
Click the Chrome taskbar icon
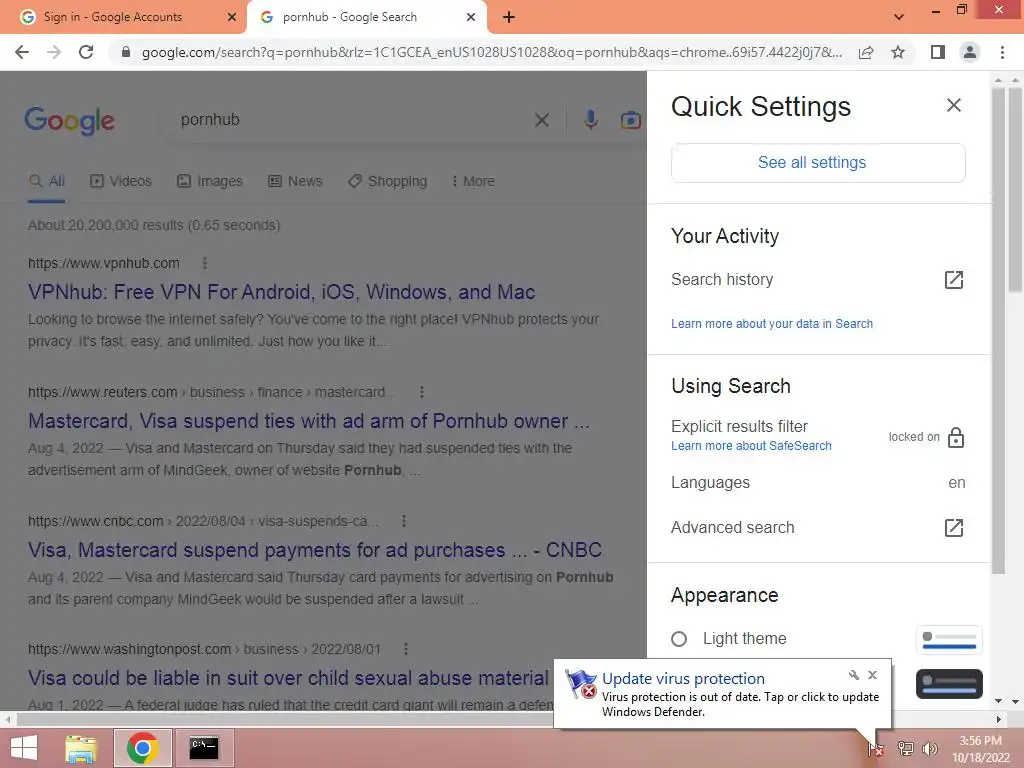tap(142, 748)
